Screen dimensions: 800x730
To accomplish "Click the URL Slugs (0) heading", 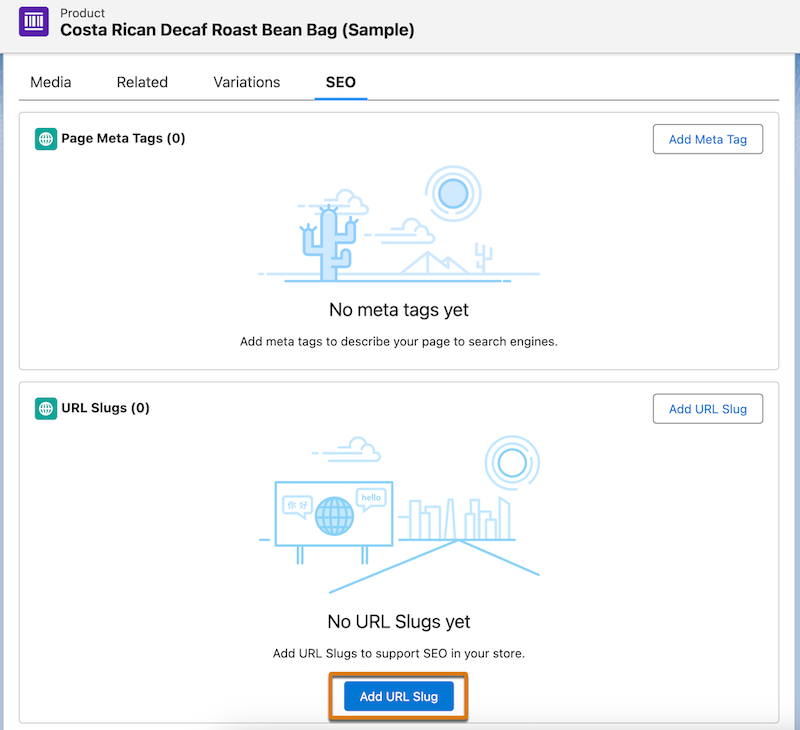I will coord(105,408).
